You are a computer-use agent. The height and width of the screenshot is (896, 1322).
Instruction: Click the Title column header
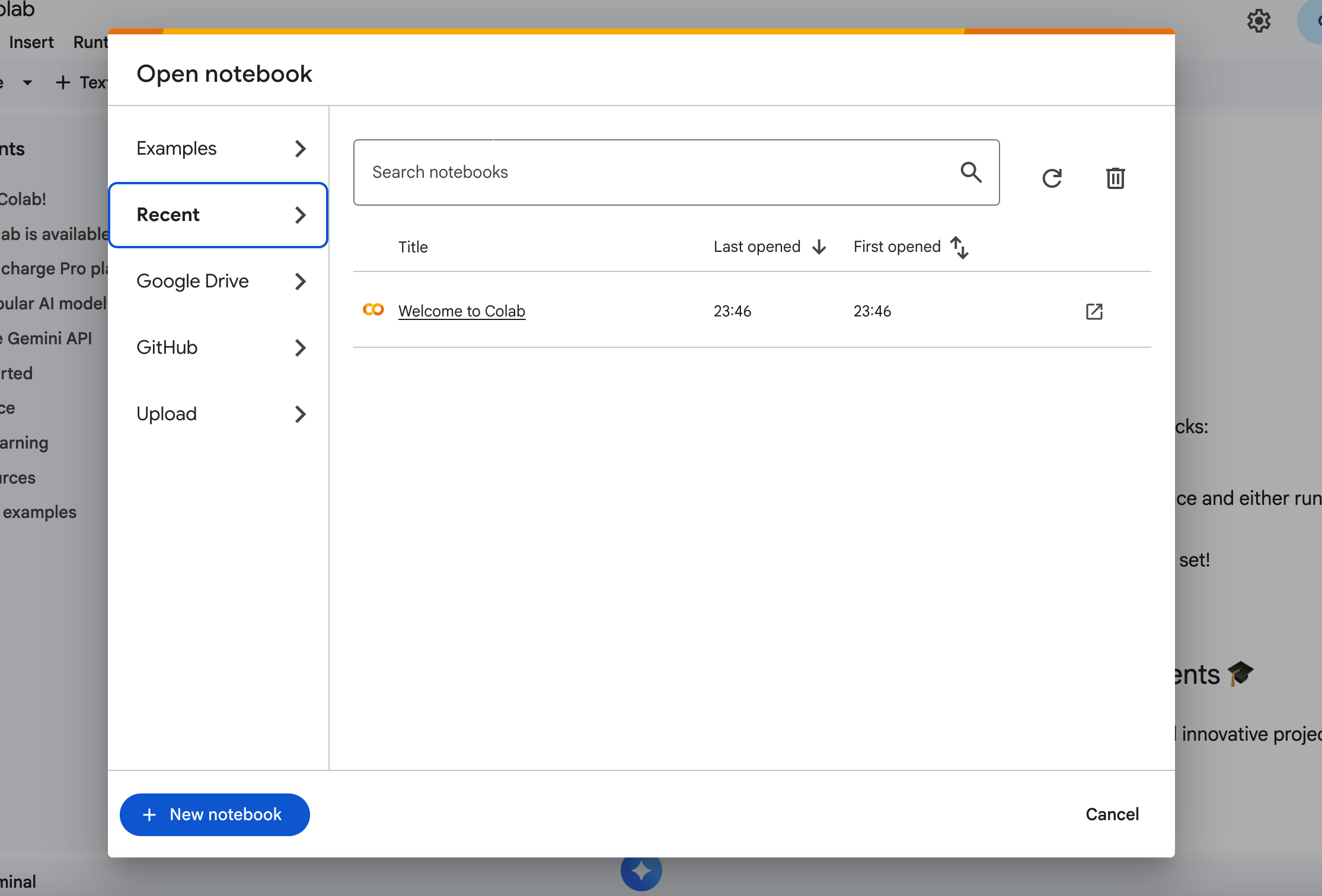[x=413, y=247]
